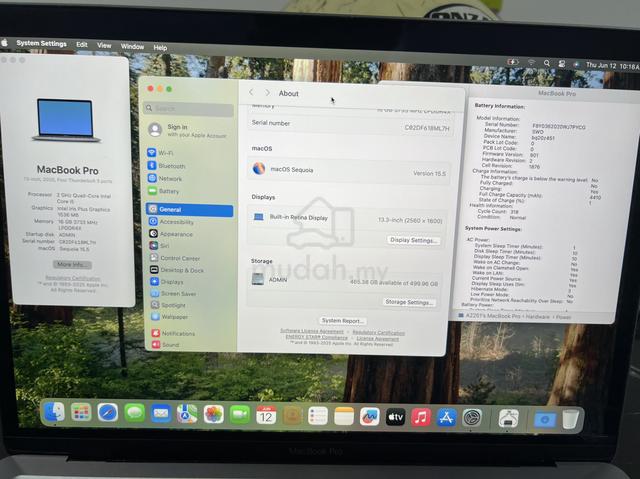640x479 pixels.
Task: Click System Settings gear in Dock
Action: point(472,418)
